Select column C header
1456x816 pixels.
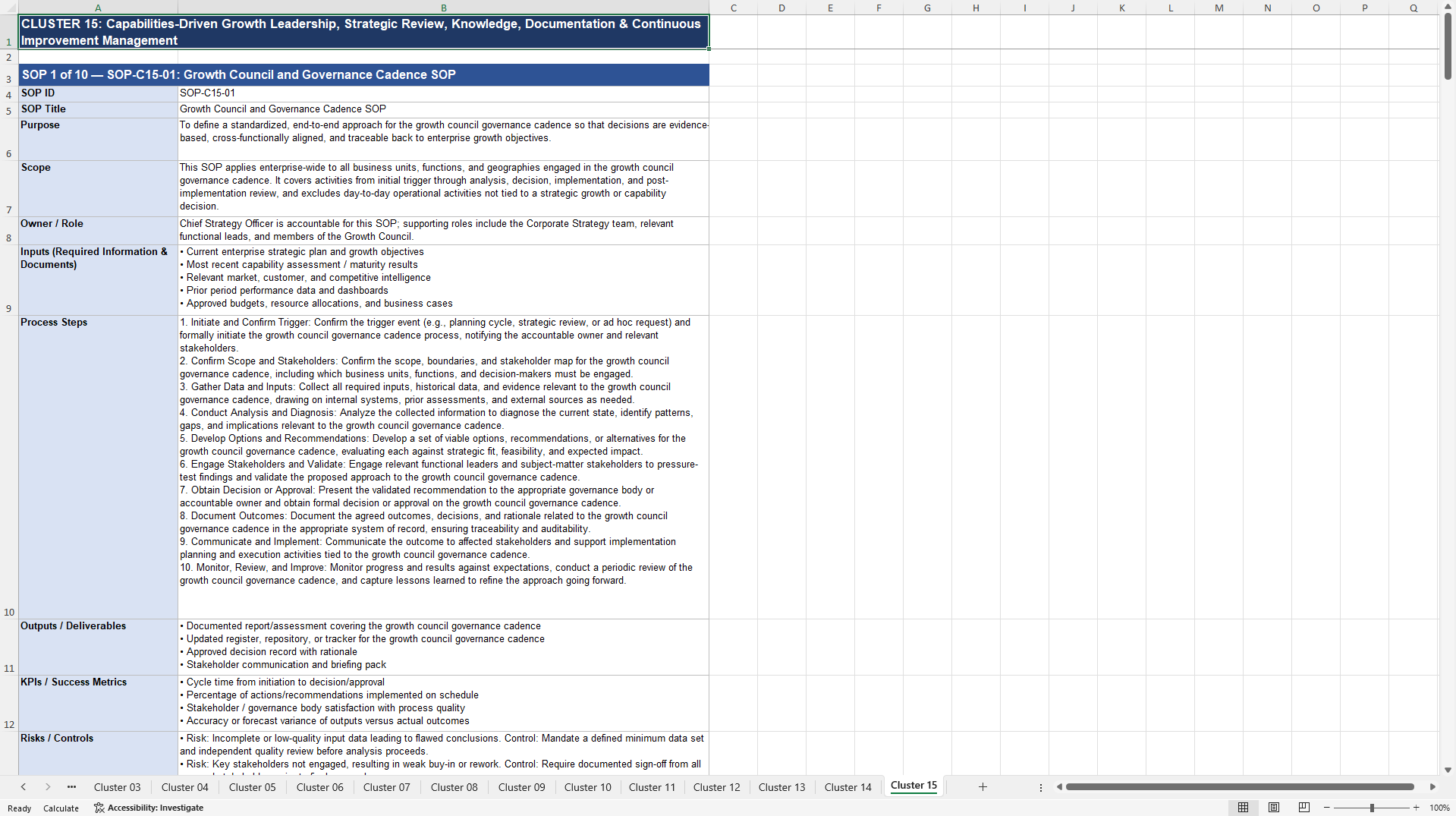(x=733, y=8)
